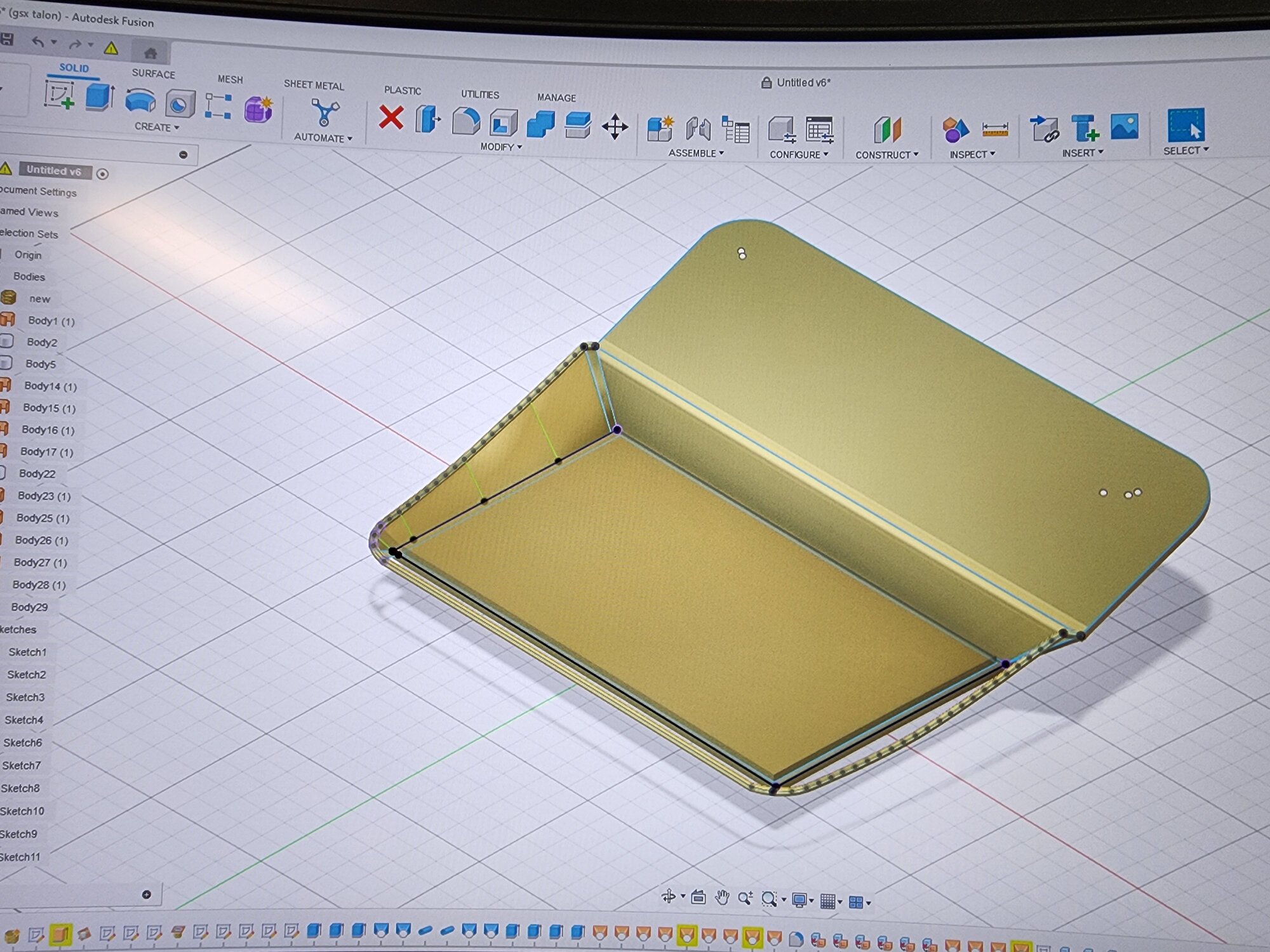Open the CONSTRUCT dropdown menu
The height and width of the screenshot is (952, 1270).
(x=886, y=154)
